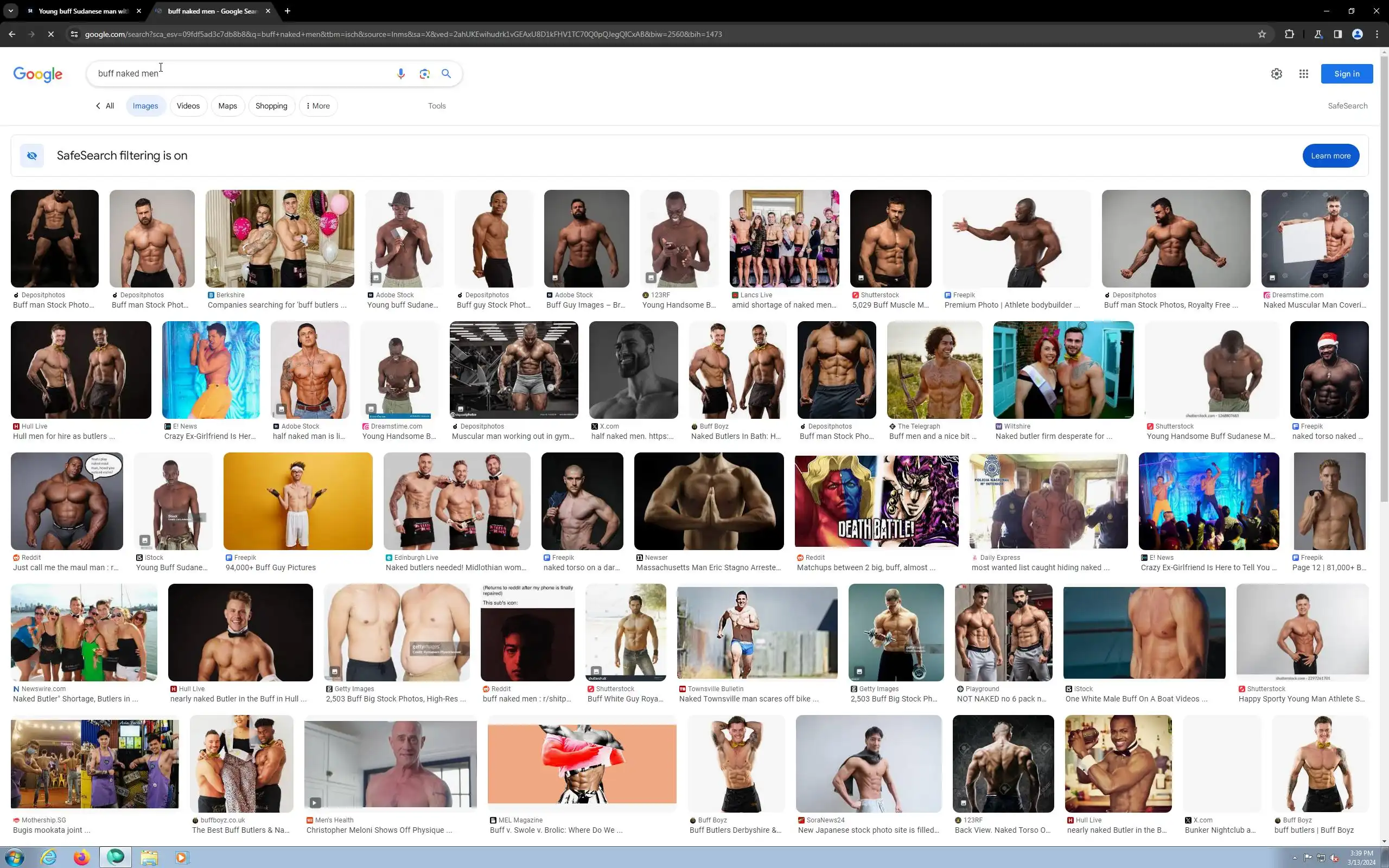Toggle the browser side panel

[1338, 34]
